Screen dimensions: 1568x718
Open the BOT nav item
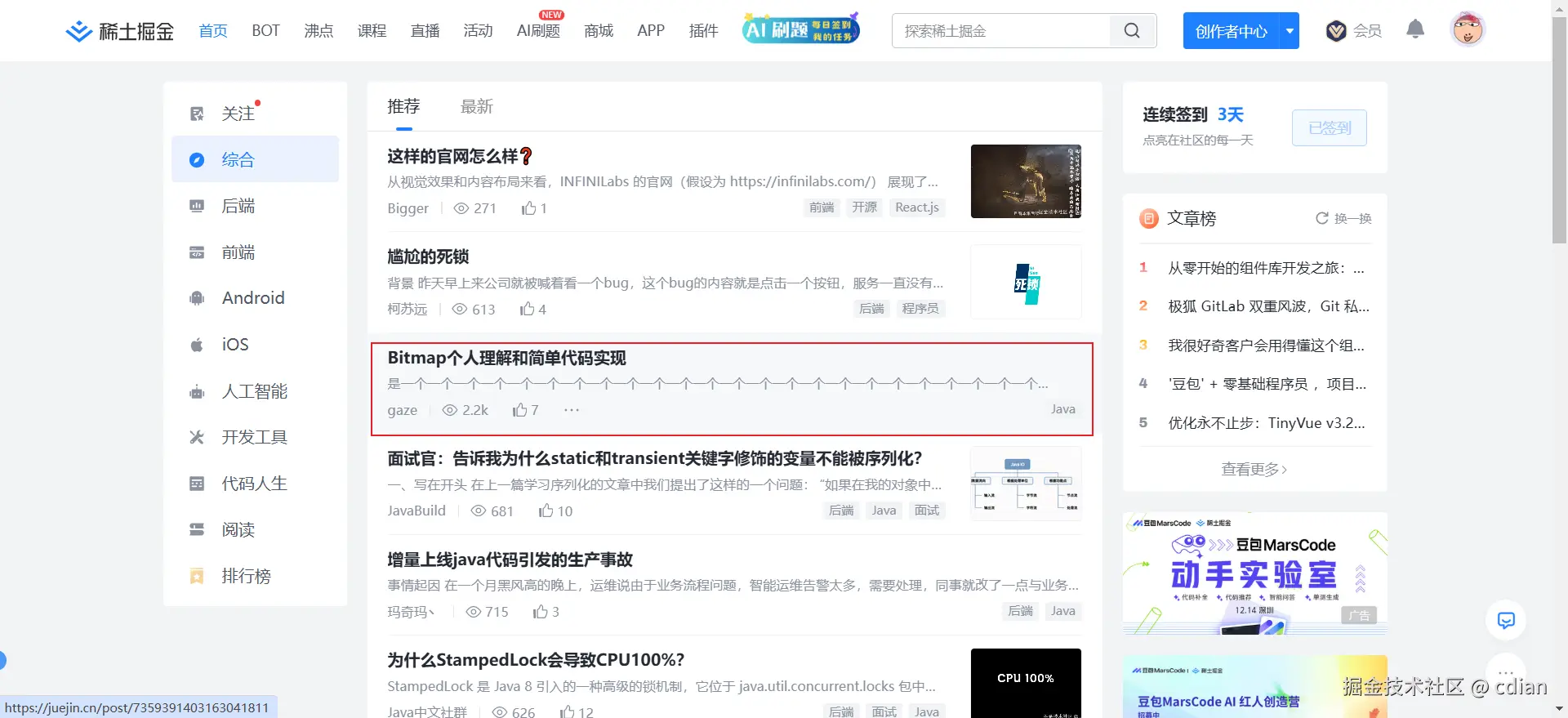tap(265, 31)
